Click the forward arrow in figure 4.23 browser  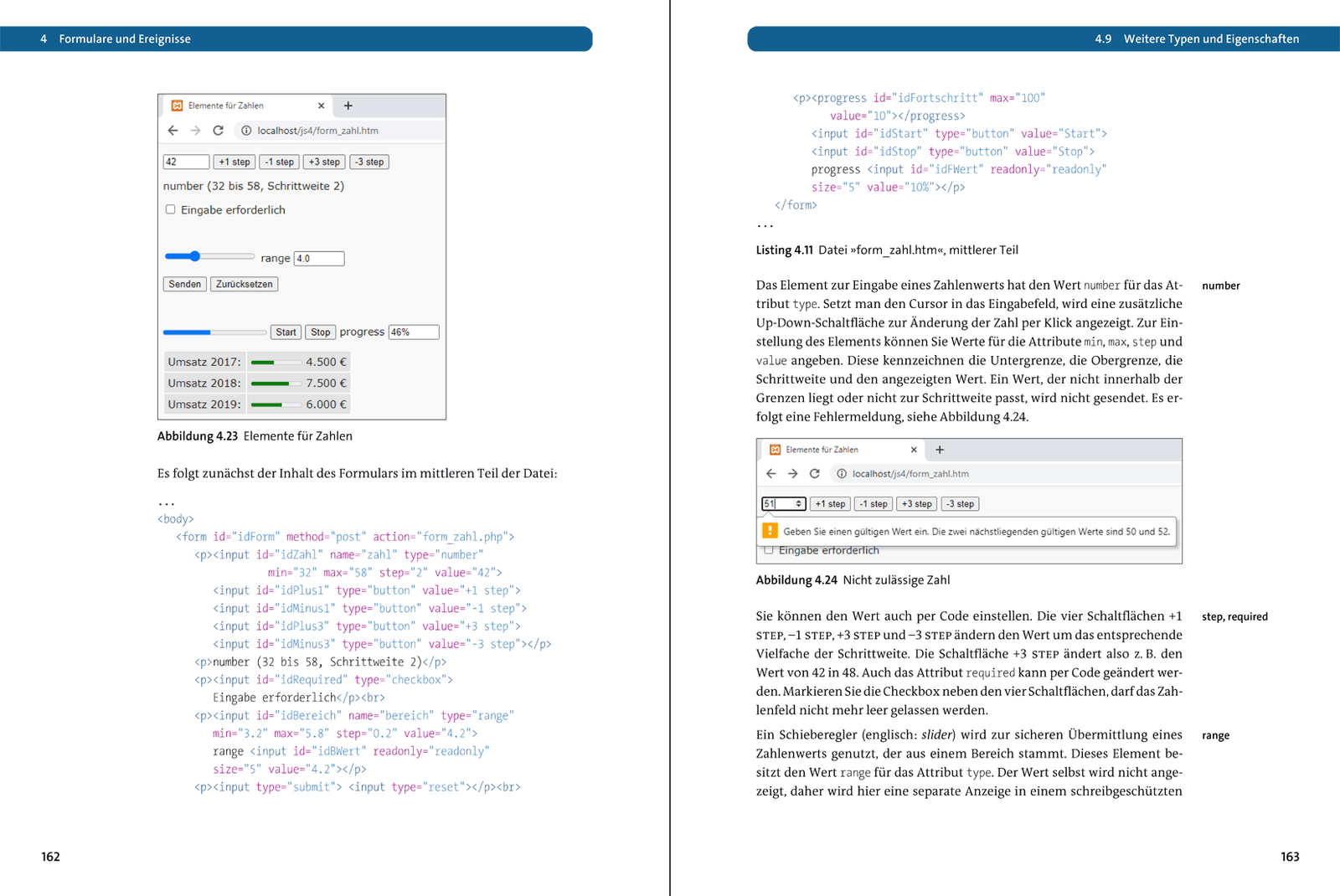(195, 131)
